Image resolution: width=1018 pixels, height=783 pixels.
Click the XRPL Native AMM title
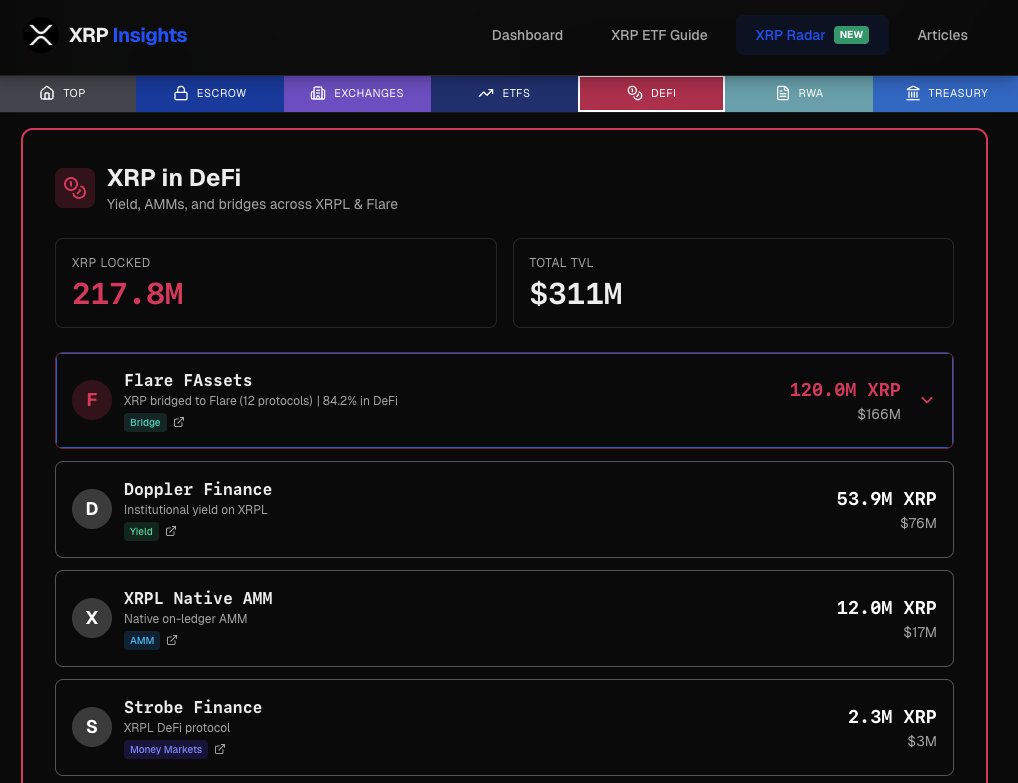click(x=198, y=599)
